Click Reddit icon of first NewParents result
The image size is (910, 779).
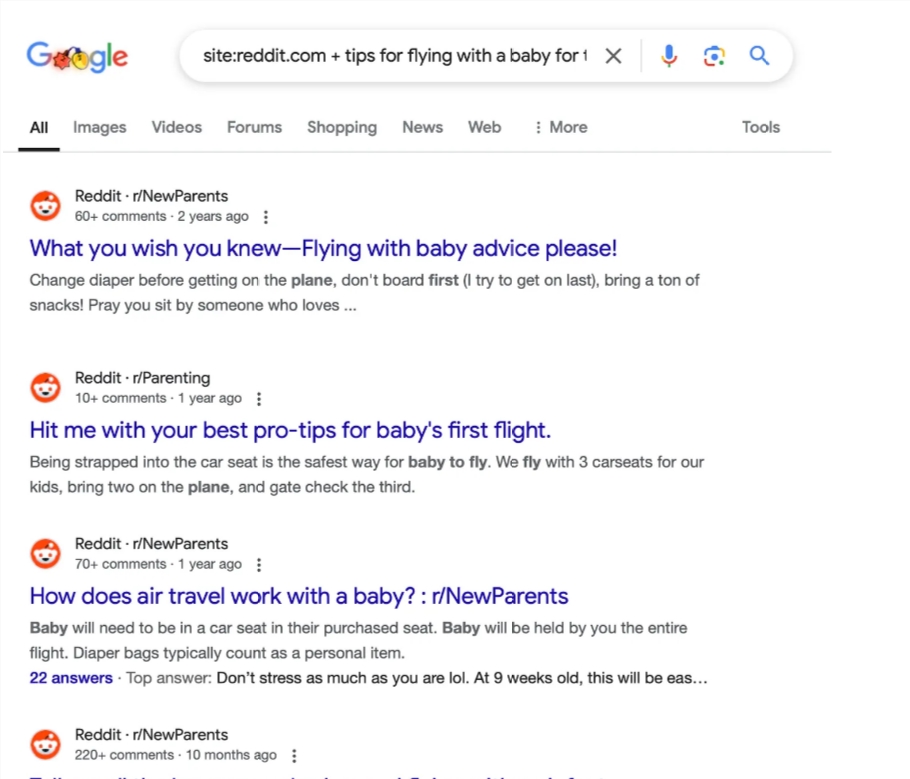coord(45,205)
